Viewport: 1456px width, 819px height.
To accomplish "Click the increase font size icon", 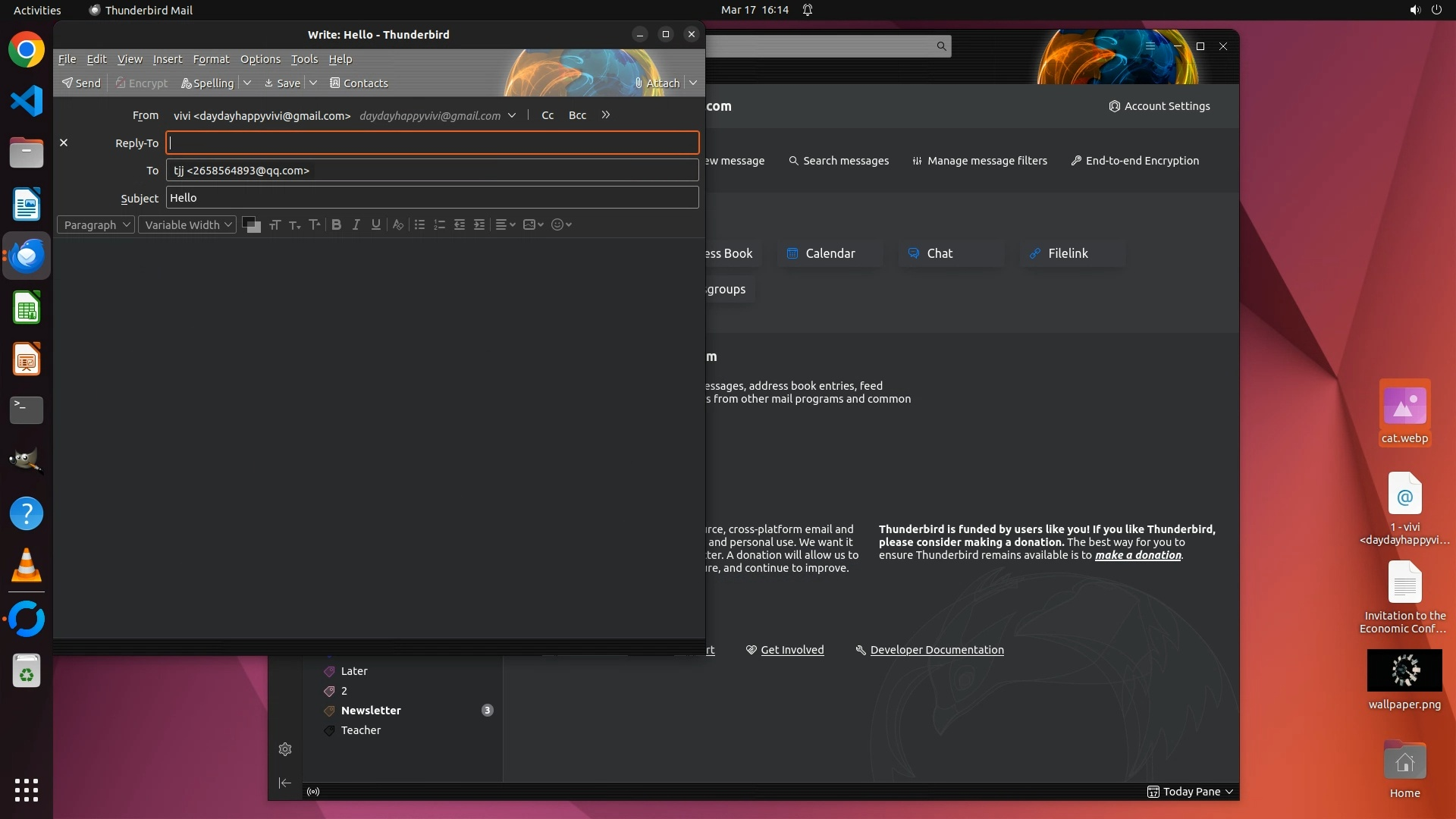I will pos(314,224).
